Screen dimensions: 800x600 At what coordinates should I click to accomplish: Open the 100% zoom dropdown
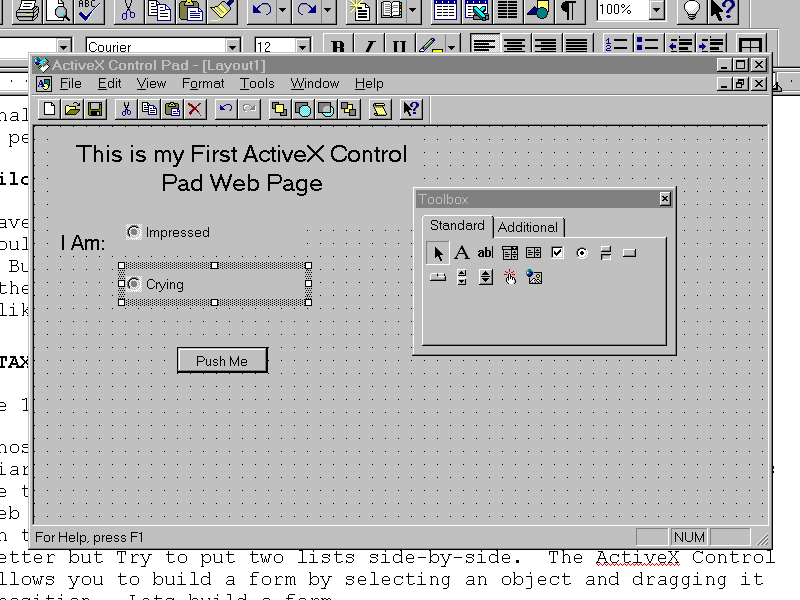tap(656, 11)
